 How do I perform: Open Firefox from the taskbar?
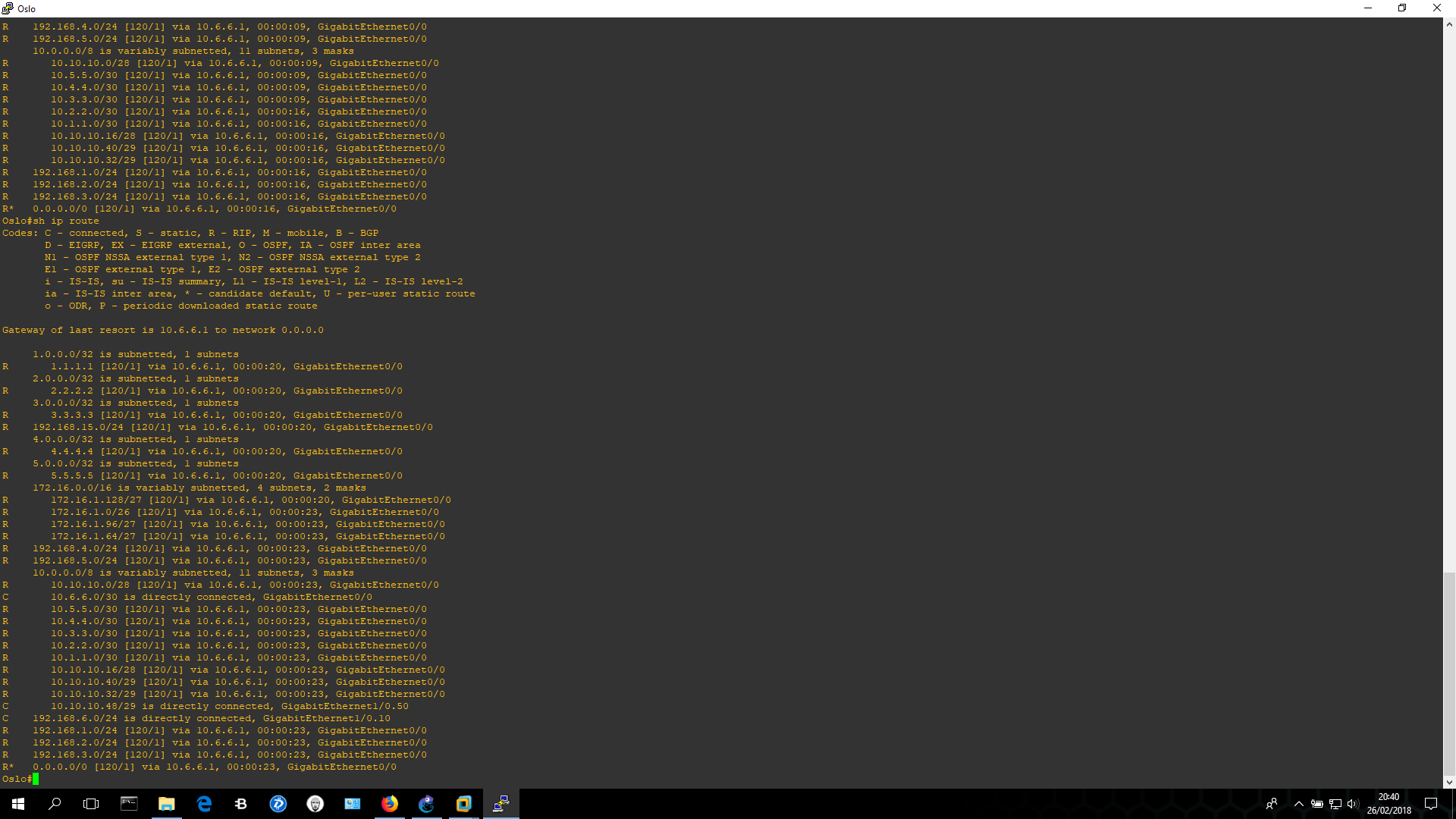click(x=390, y=804)
